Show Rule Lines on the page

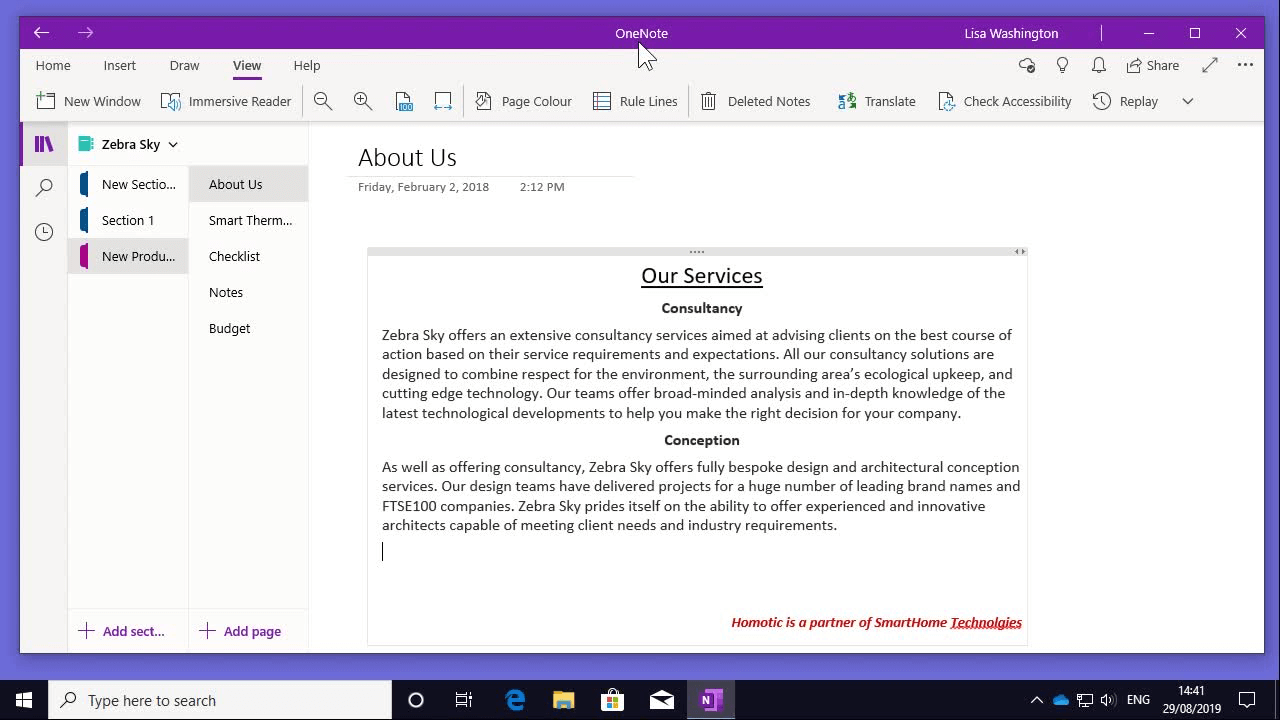635,100
